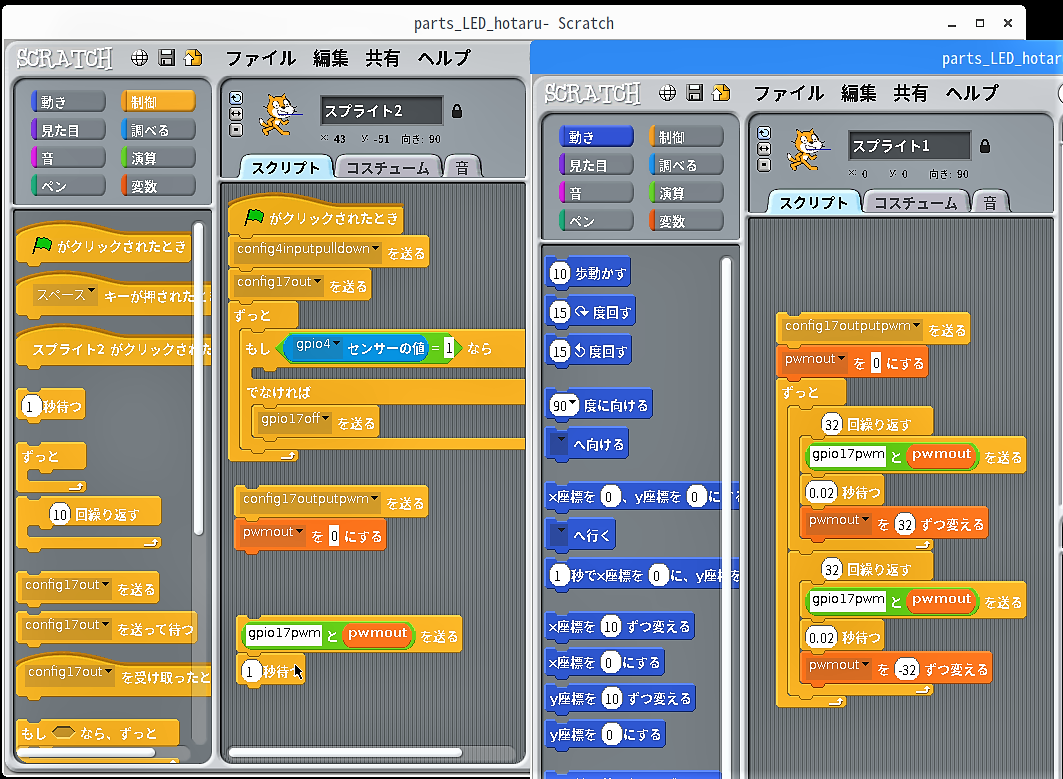Click the 10 歩動かす block
Screen dimensions: 1063x779
pos(588,273)
